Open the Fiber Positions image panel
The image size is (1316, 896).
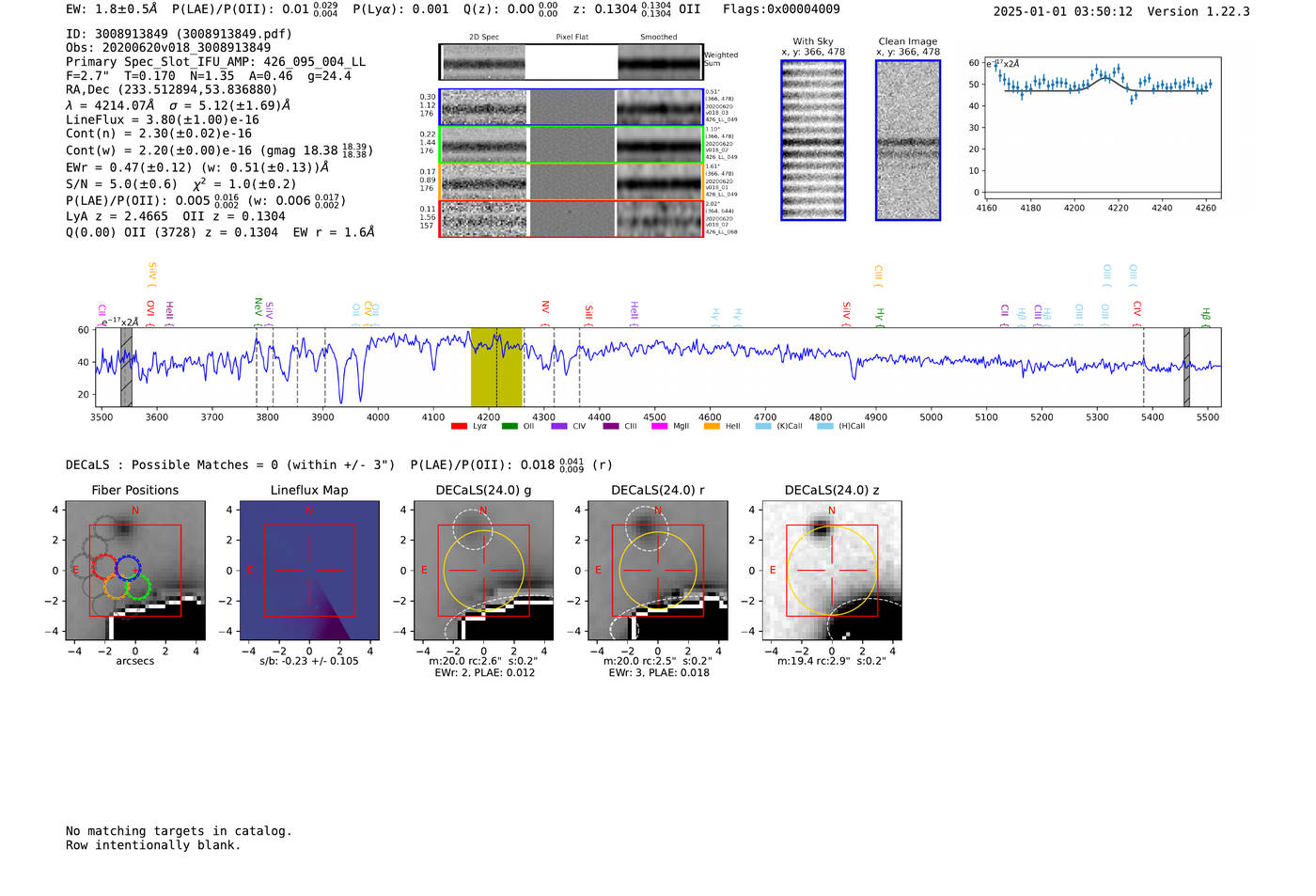135,571
